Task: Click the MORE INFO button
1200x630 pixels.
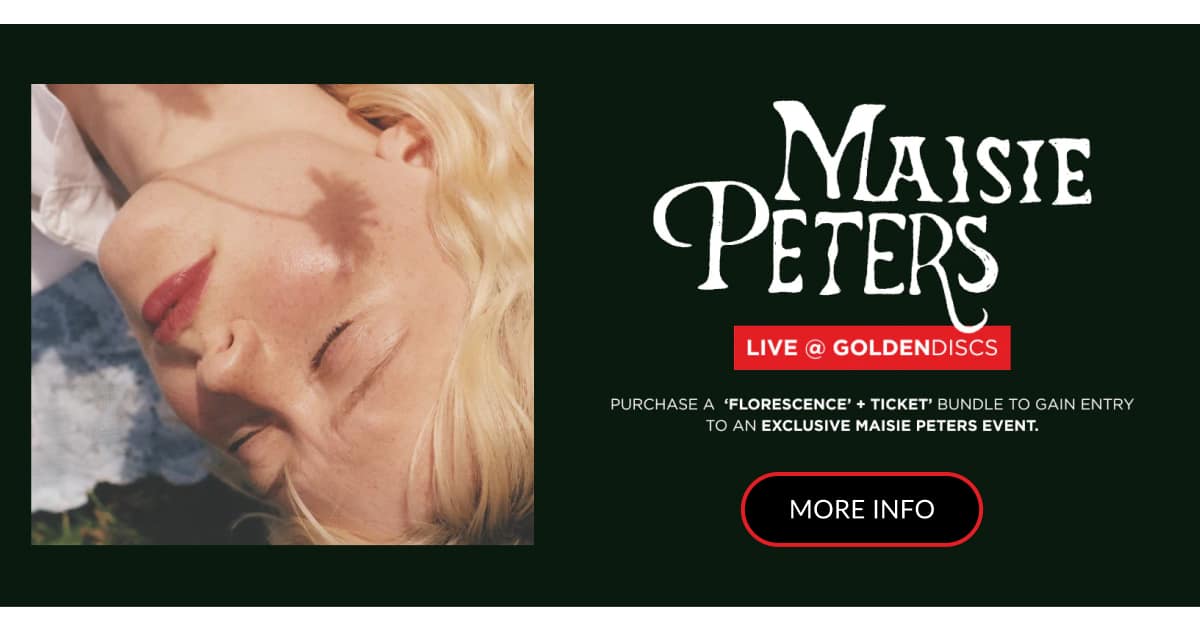Action: (861, 509)
